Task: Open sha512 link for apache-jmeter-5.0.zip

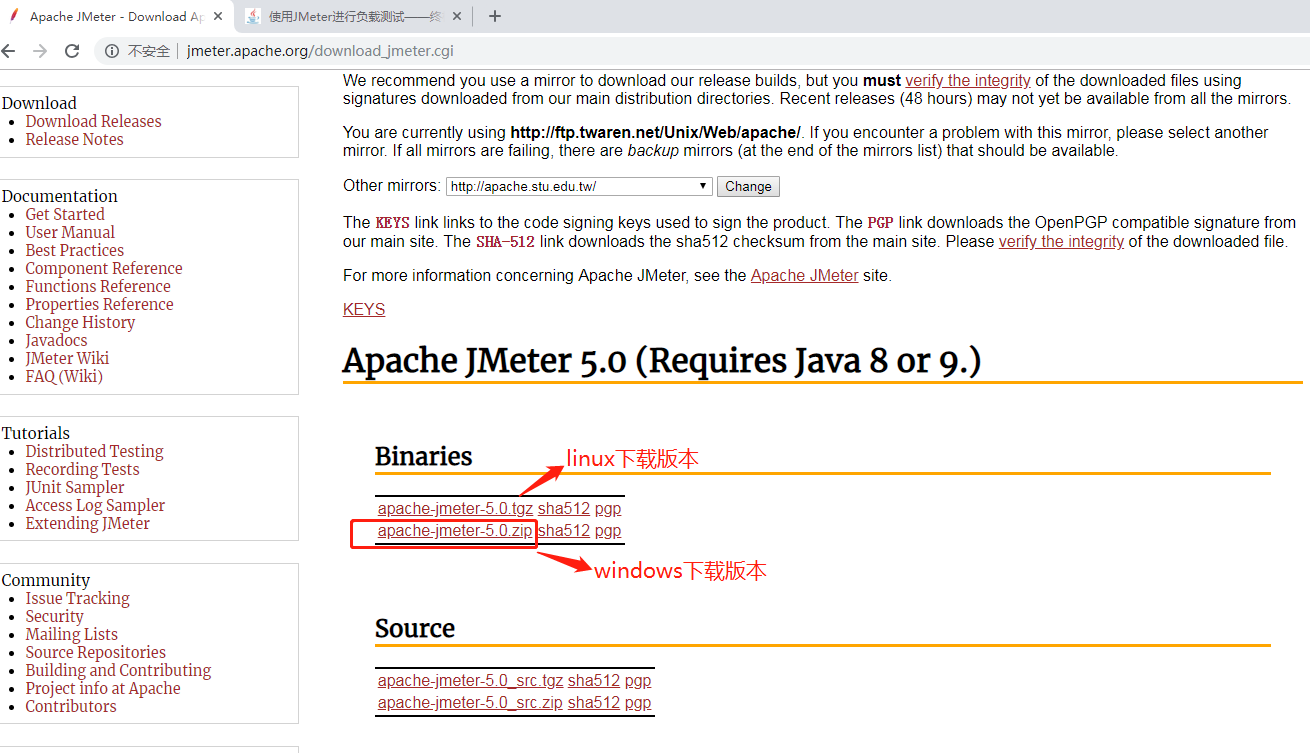Action: click(564, 530)
